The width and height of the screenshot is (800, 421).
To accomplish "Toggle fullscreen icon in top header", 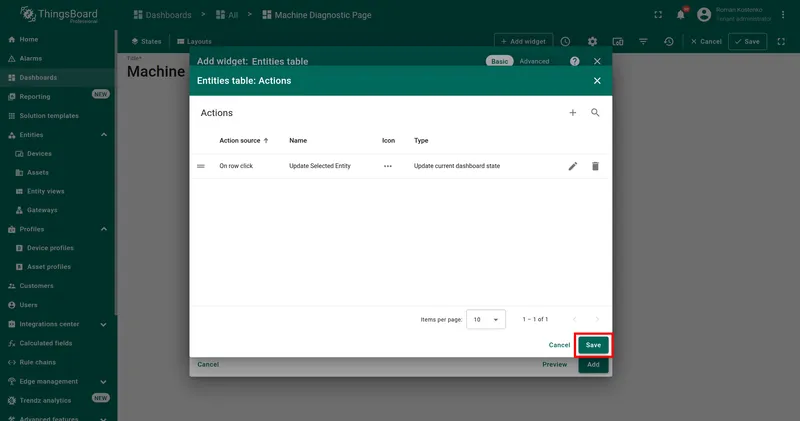I will [658, 15].
